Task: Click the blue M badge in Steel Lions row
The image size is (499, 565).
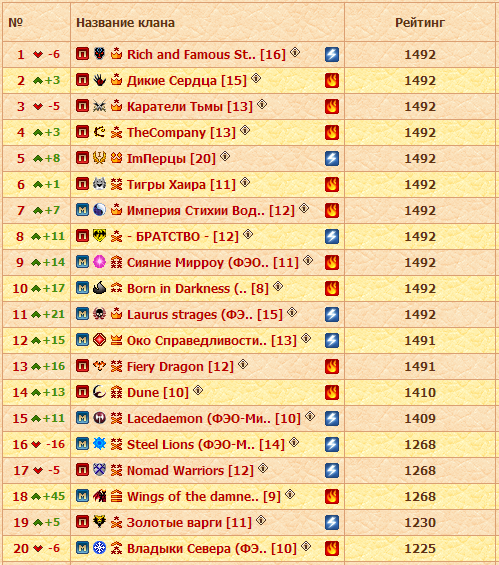Action: [83, 444]
